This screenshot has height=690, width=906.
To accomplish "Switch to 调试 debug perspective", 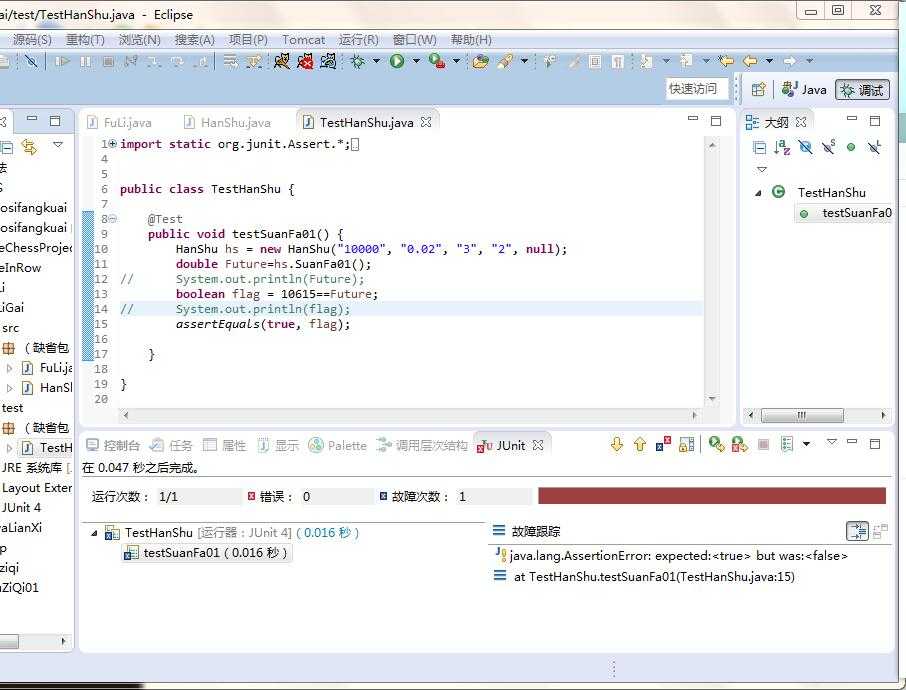I will pos(862,90).
